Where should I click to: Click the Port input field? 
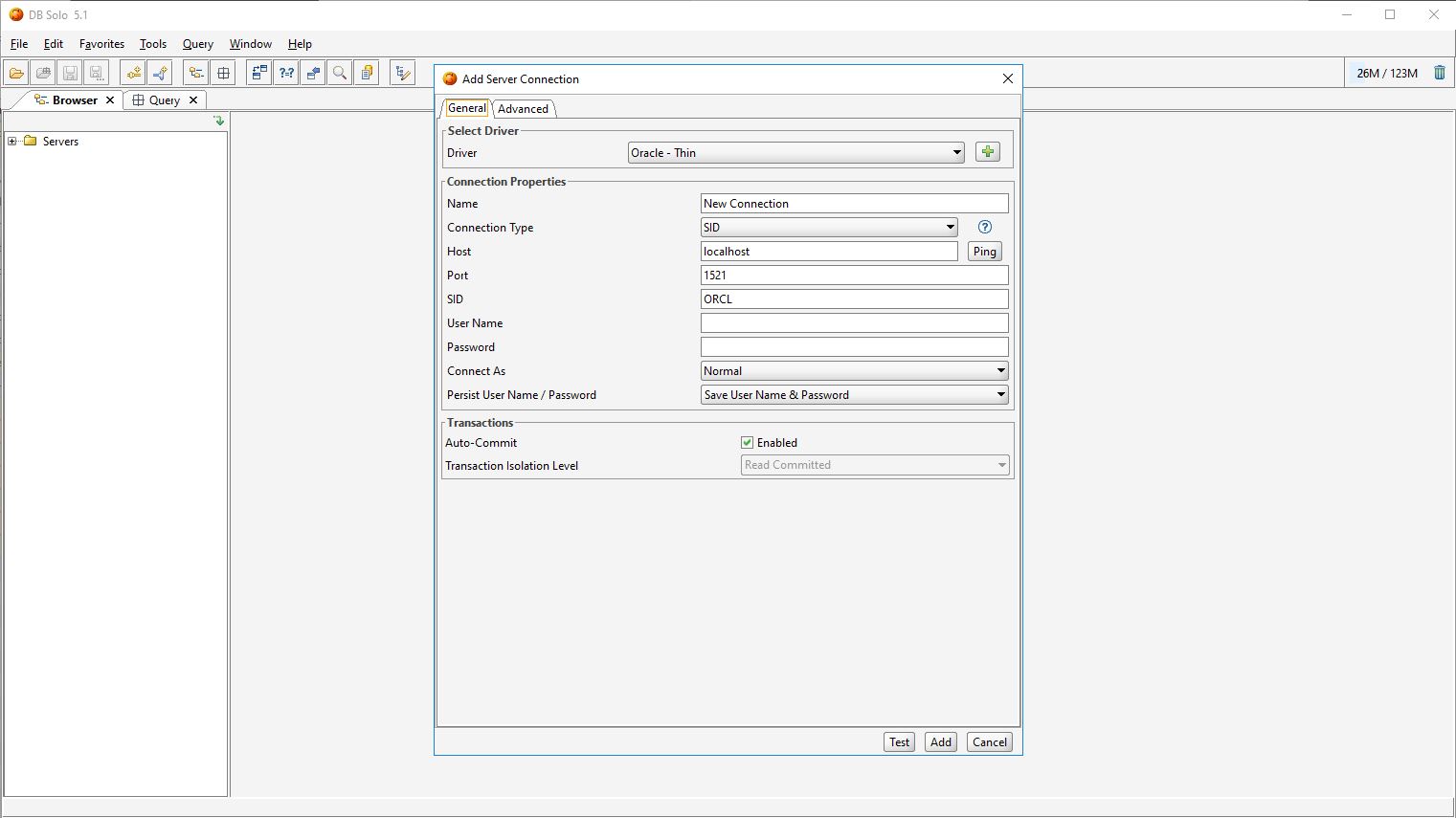855,275
